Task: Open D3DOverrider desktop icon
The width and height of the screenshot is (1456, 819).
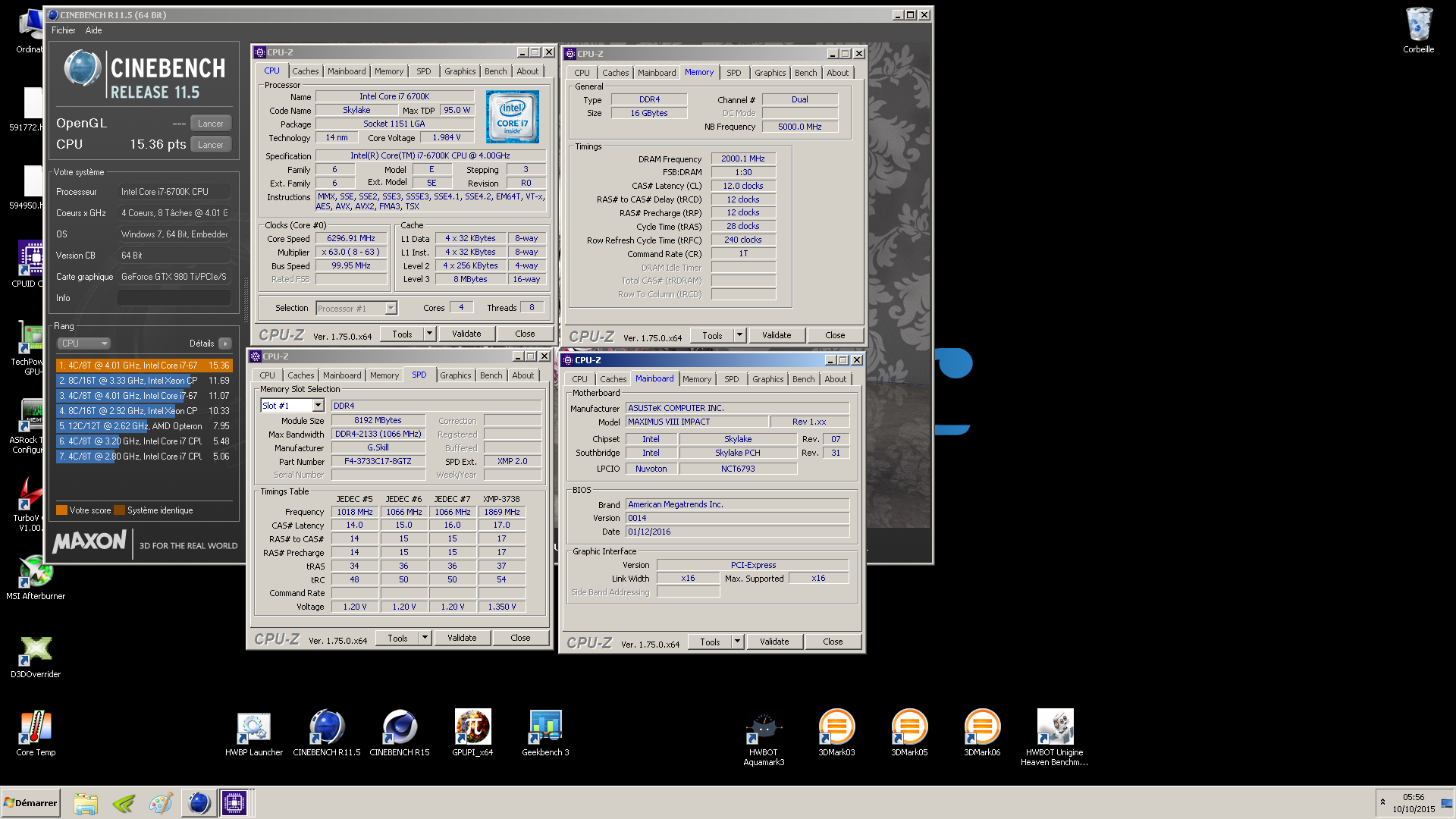Action: (x=36, y=656)
